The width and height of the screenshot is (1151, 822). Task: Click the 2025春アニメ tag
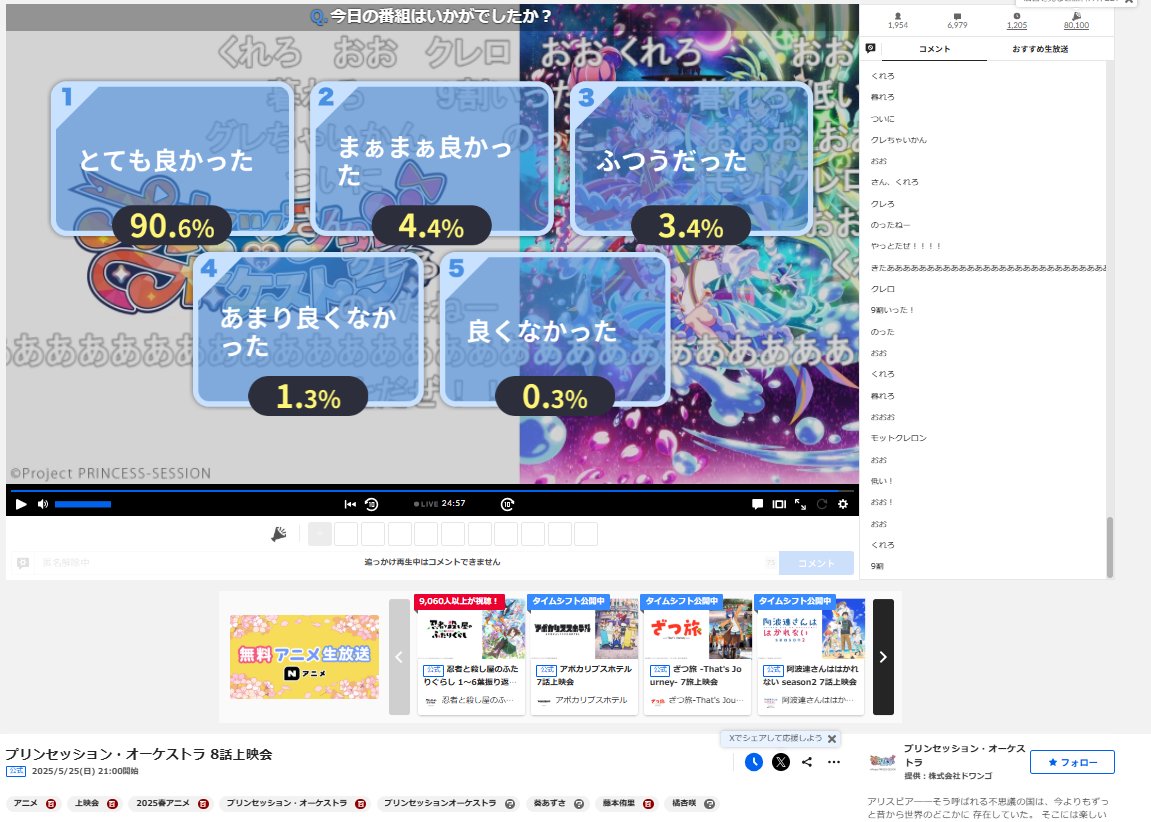162,804
